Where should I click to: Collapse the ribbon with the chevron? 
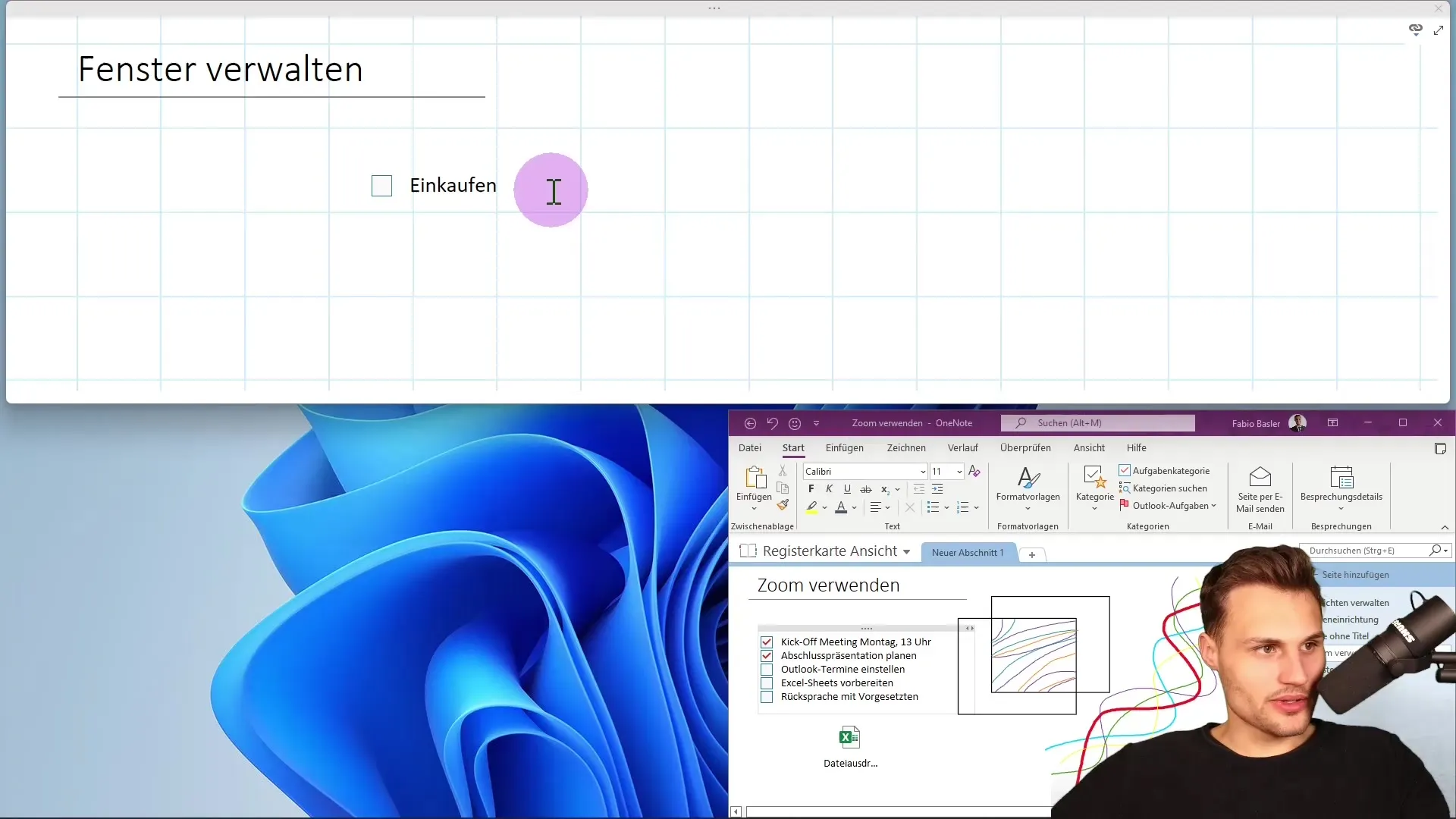coord(1445,527)
